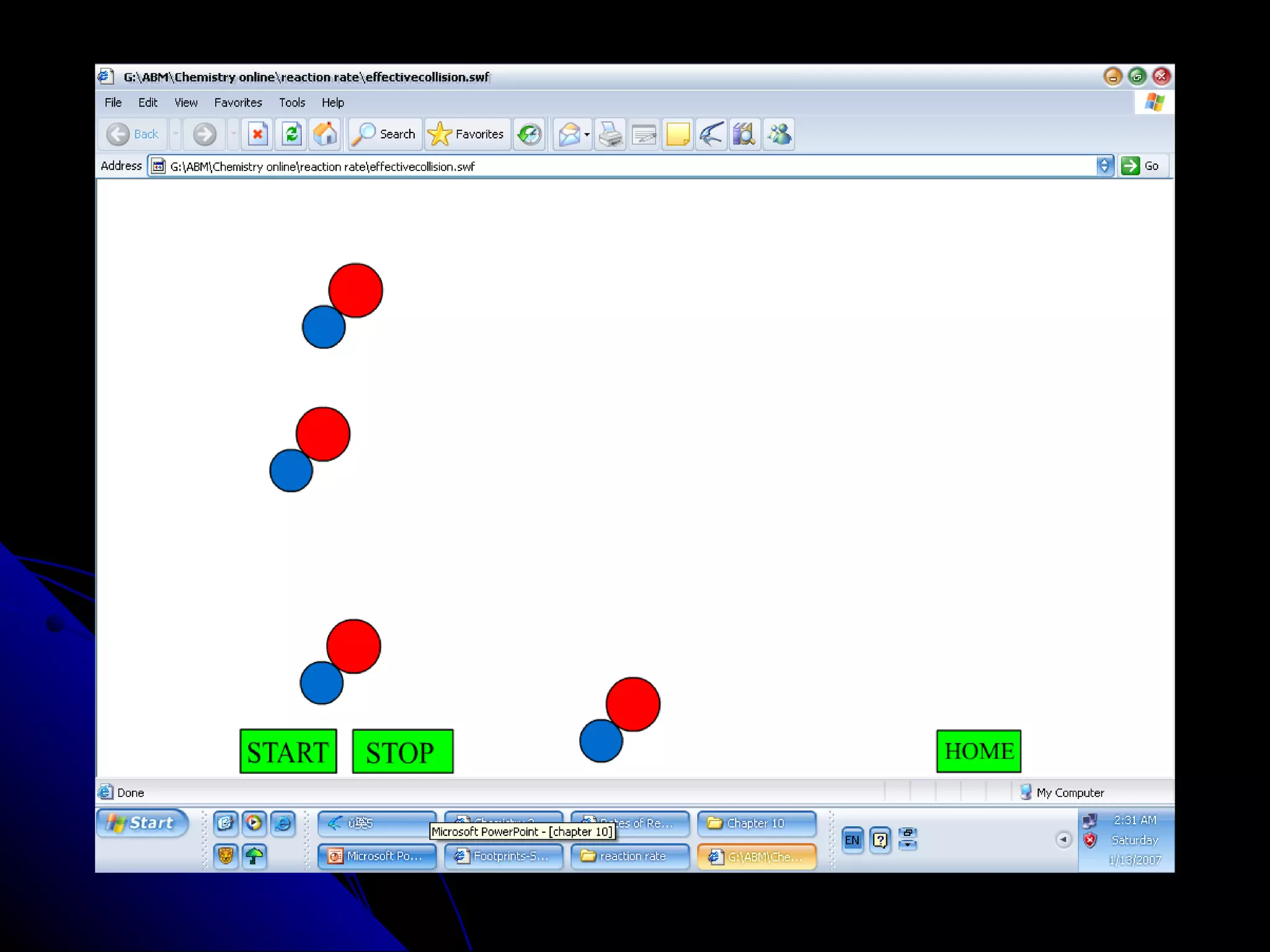Open the Favorites menu
The height and width of the screenshot is (952, 1270).
(x=238, y=102)
